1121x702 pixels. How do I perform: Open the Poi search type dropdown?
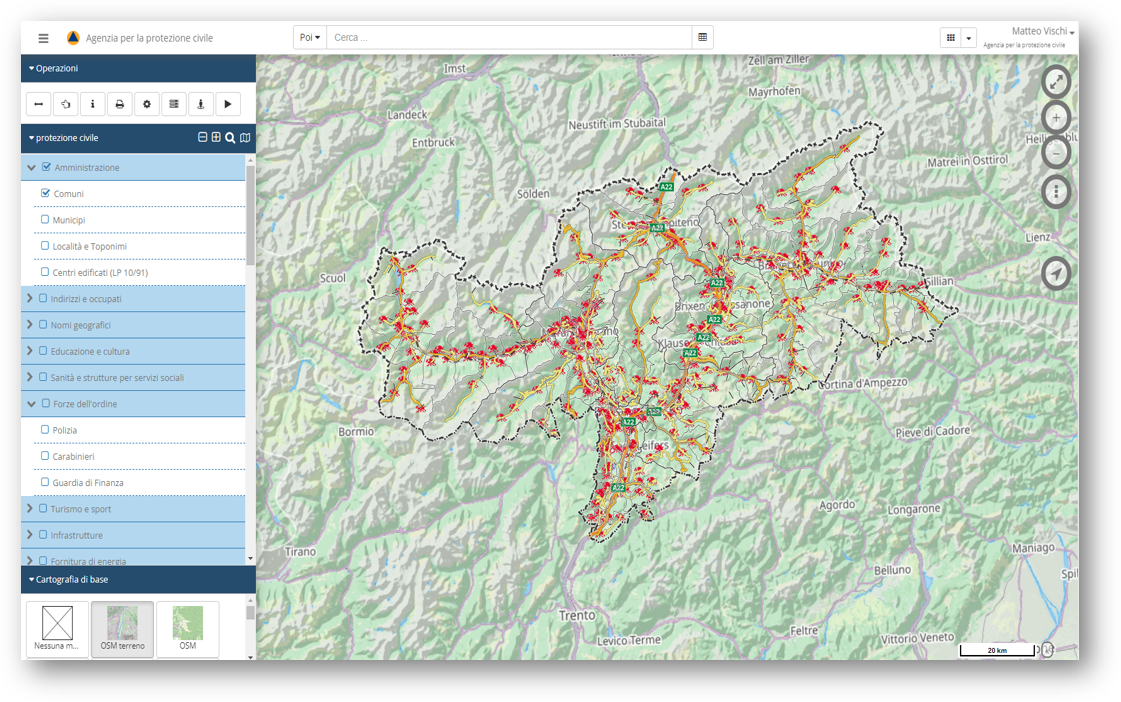click(310, 38)
